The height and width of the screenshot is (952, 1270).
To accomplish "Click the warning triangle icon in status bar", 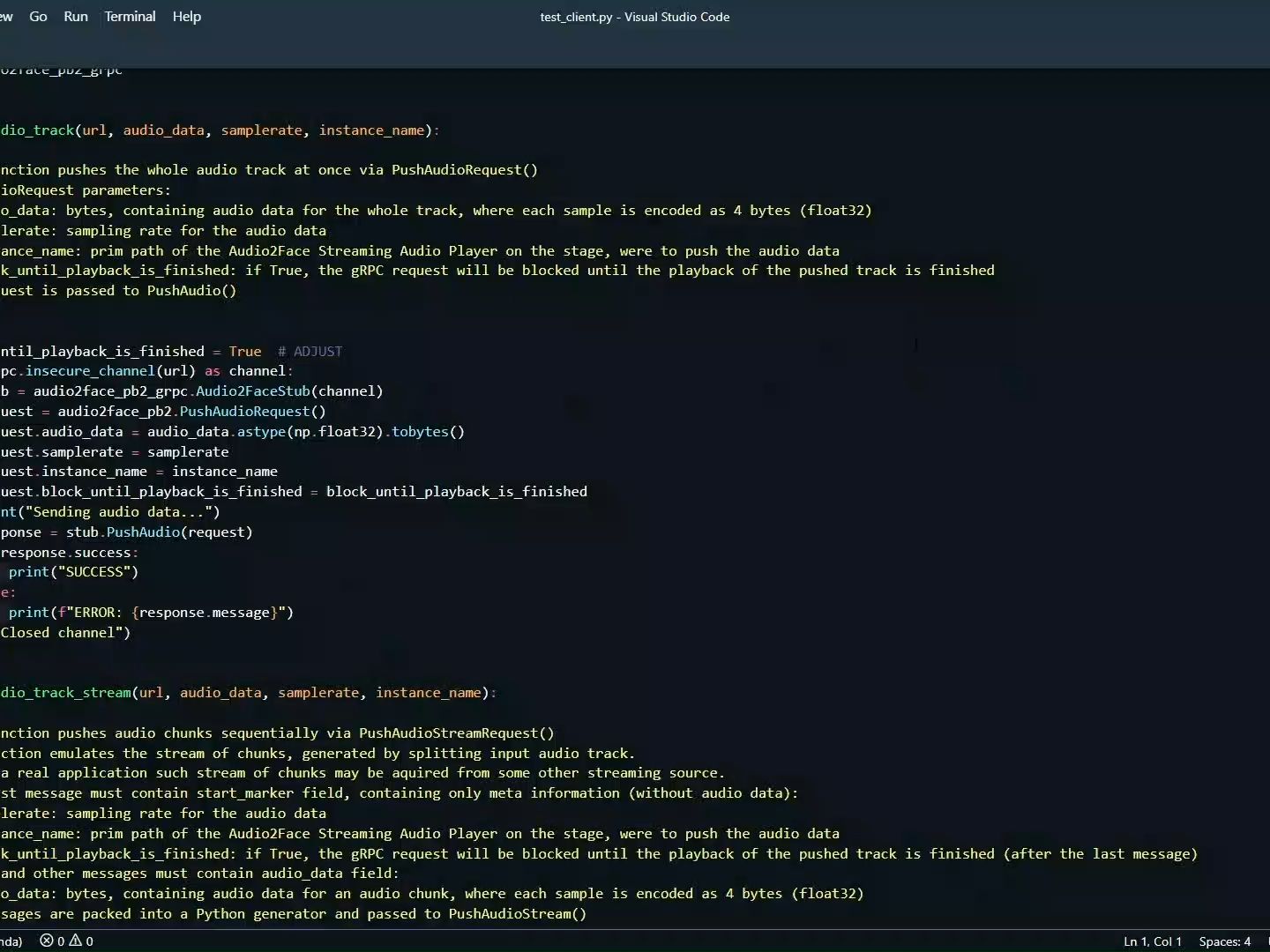I will pyautogui.click(x=75, y=941).
